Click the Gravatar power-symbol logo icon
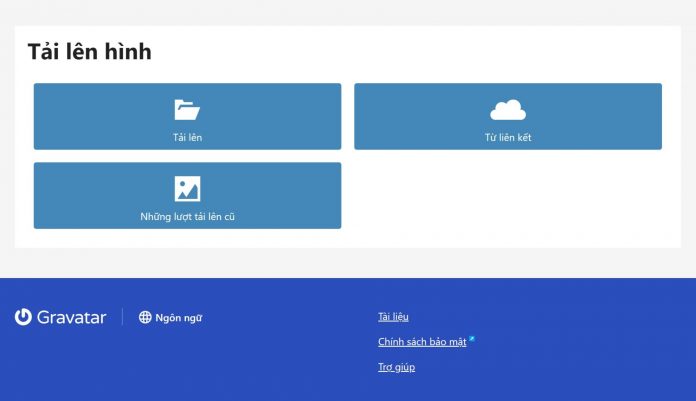696x401 pixels. [x=23, y=317]
